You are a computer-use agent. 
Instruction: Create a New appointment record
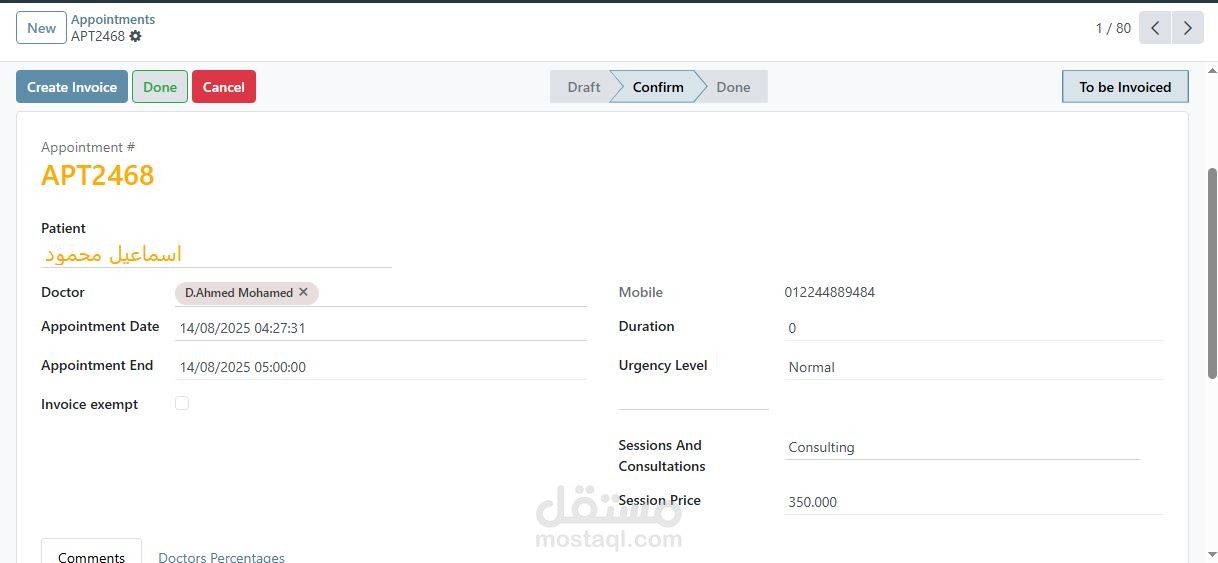41,28
